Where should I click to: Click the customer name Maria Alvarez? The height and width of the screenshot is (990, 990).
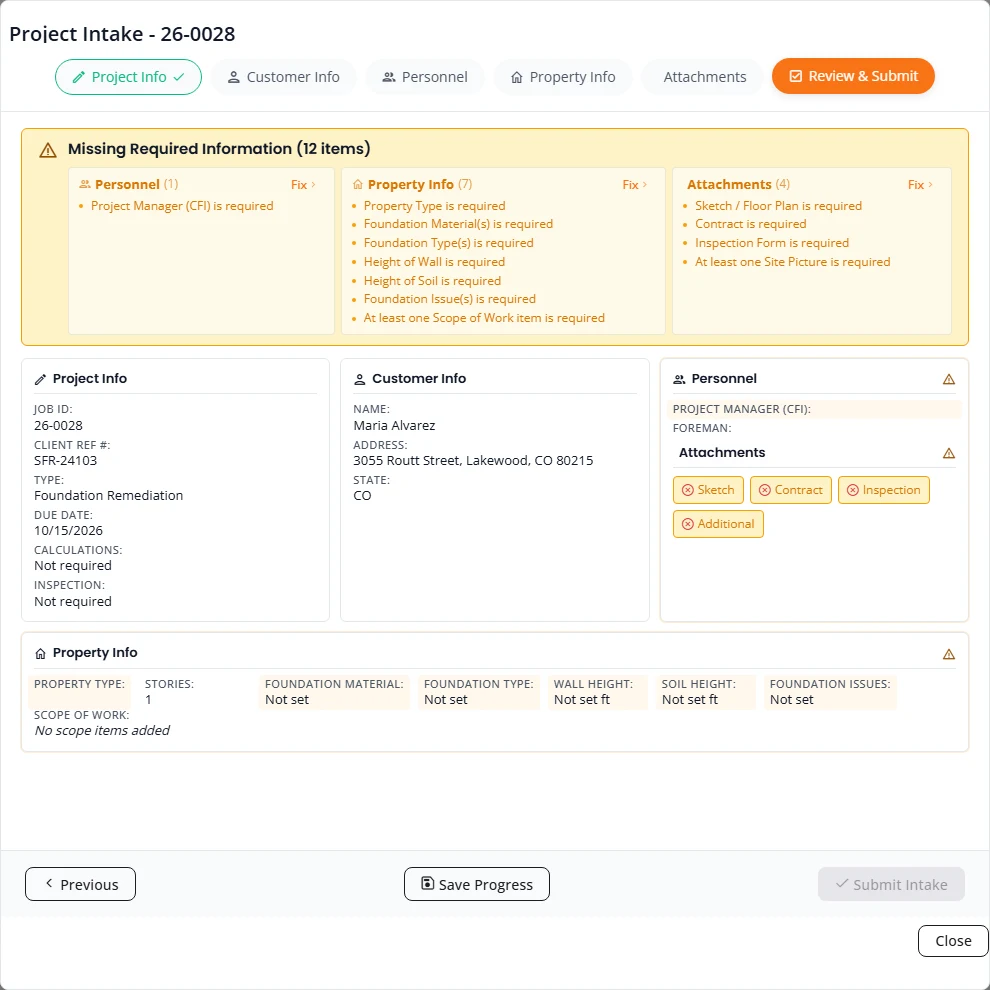click(x=394, y=426)
